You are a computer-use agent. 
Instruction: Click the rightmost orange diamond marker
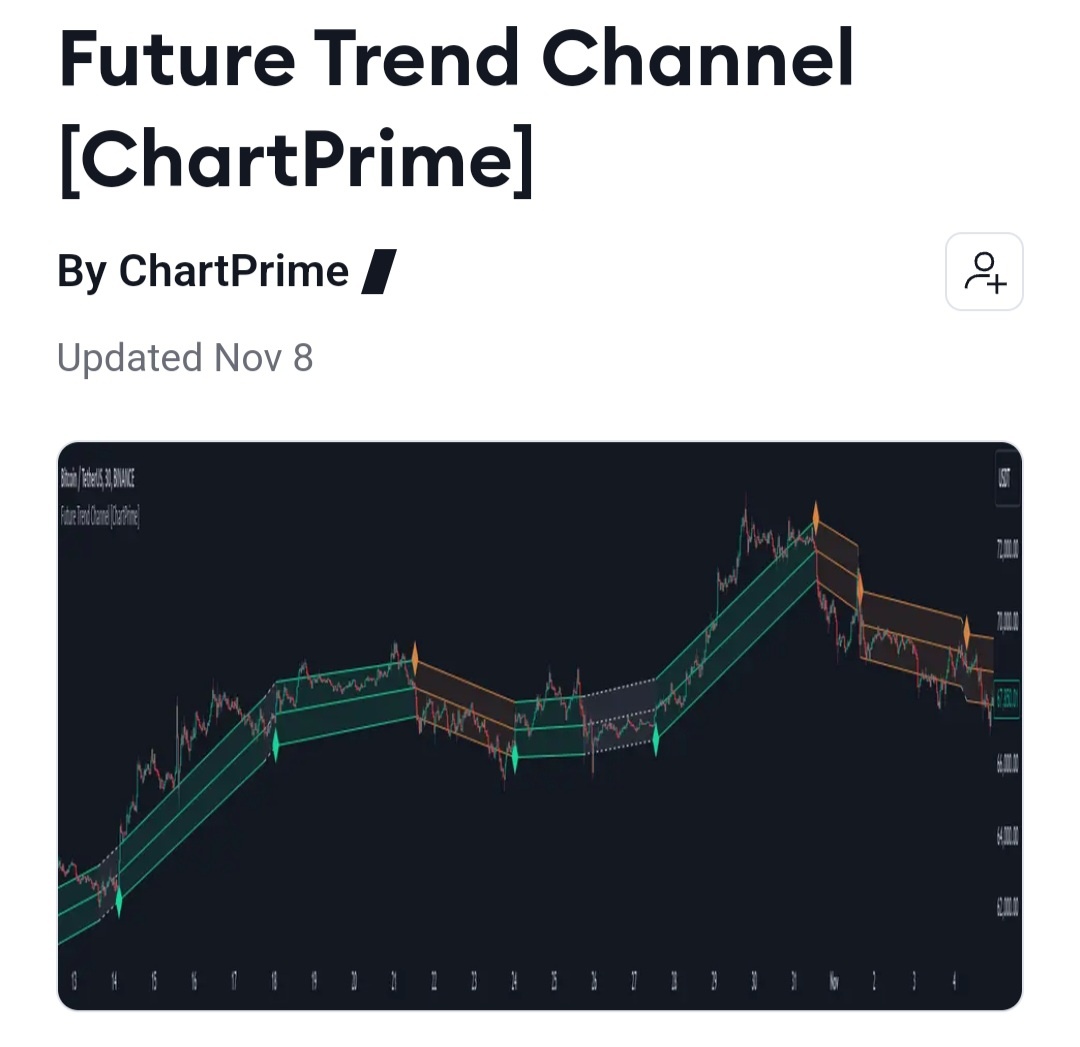click(967, 632)
